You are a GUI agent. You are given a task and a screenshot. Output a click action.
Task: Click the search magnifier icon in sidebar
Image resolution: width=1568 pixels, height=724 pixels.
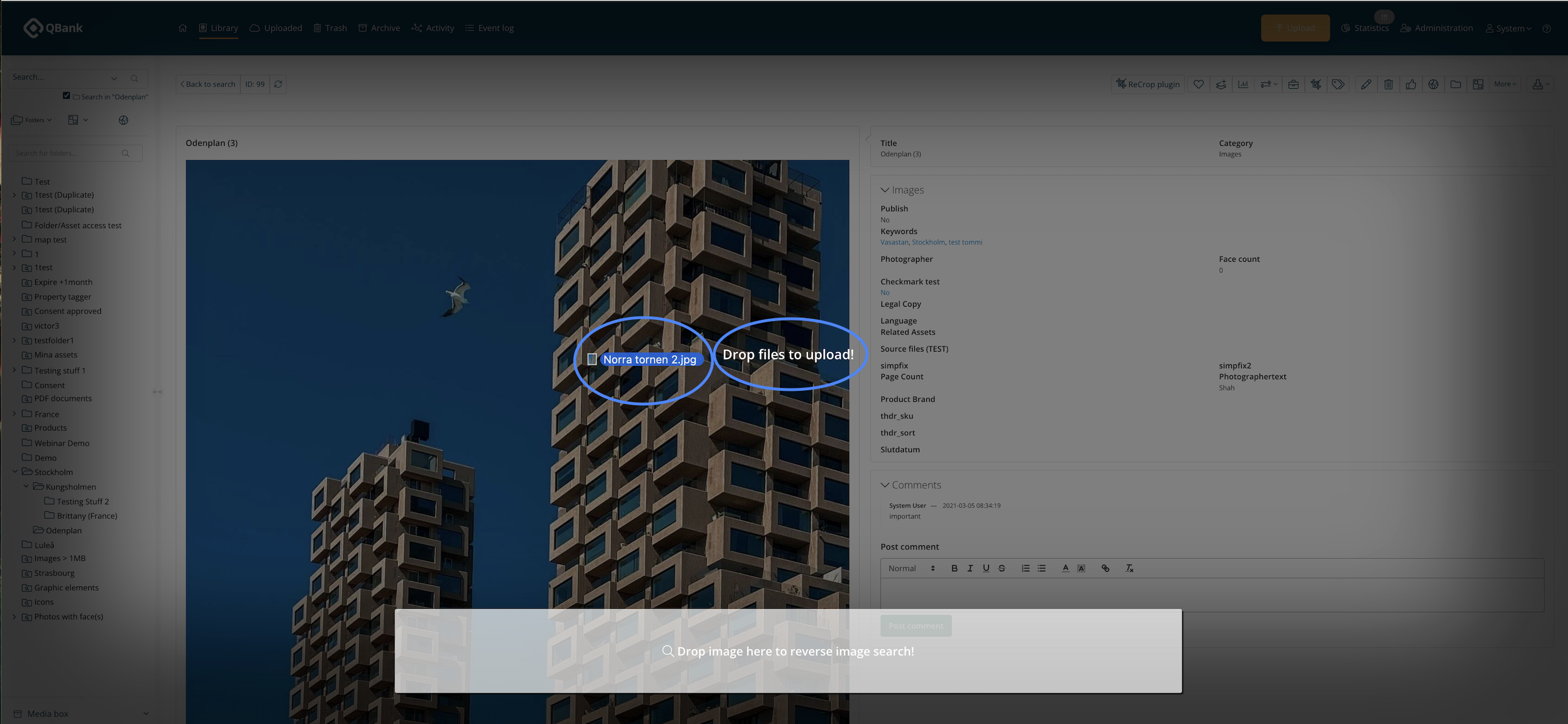coord(134,78)
